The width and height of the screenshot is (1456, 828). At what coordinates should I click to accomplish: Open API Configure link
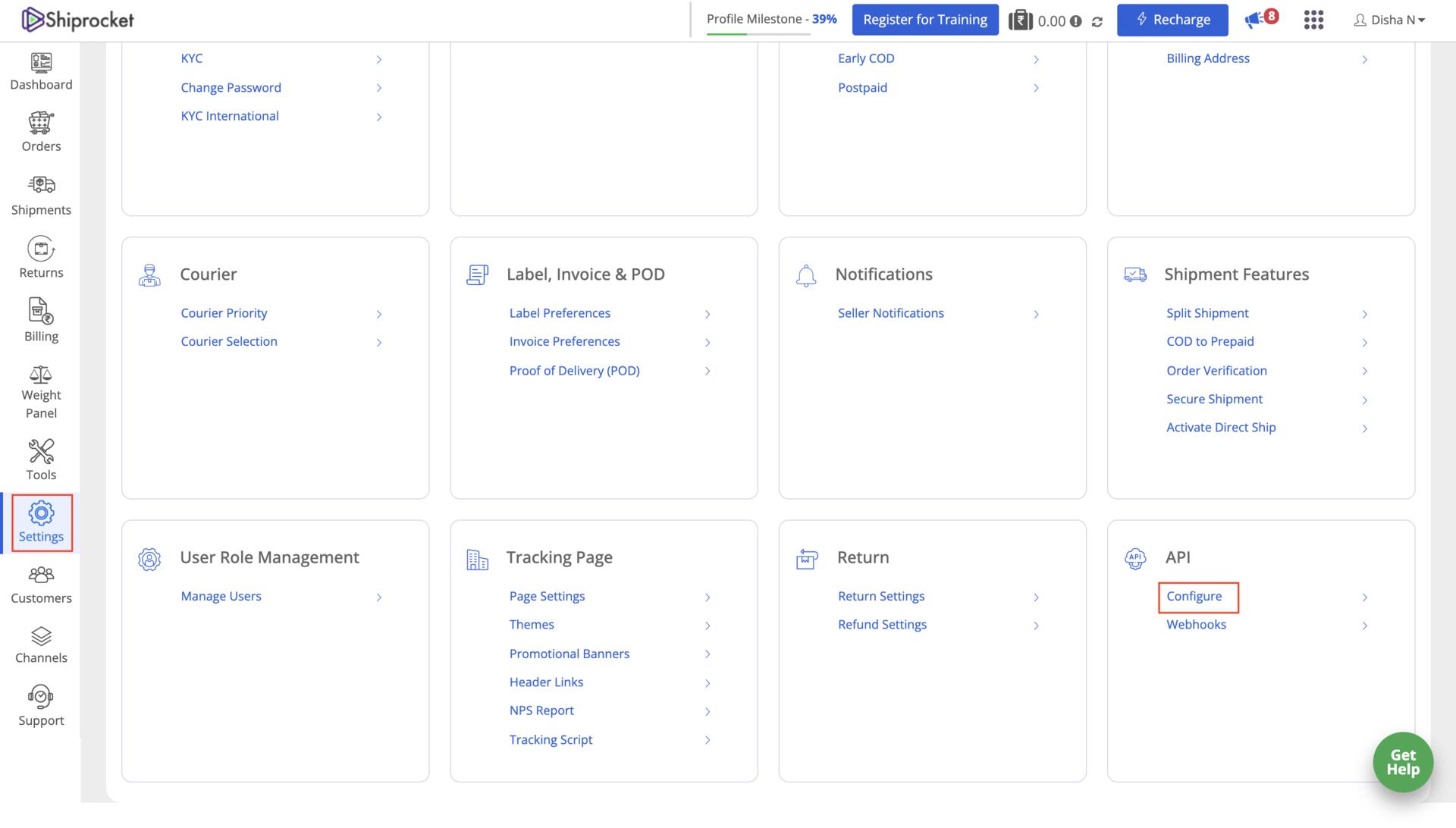tap(1194, 596)
